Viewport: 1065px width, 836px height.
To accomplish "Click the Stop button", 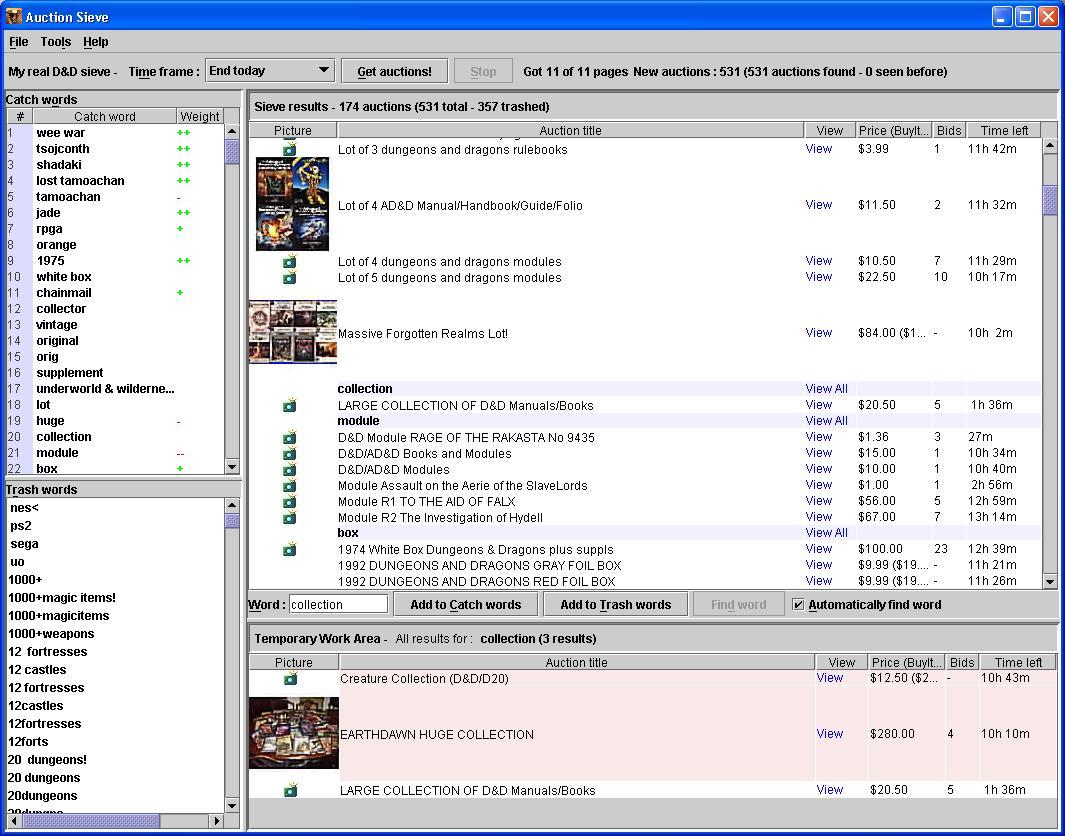I will [x=483, y=71].
